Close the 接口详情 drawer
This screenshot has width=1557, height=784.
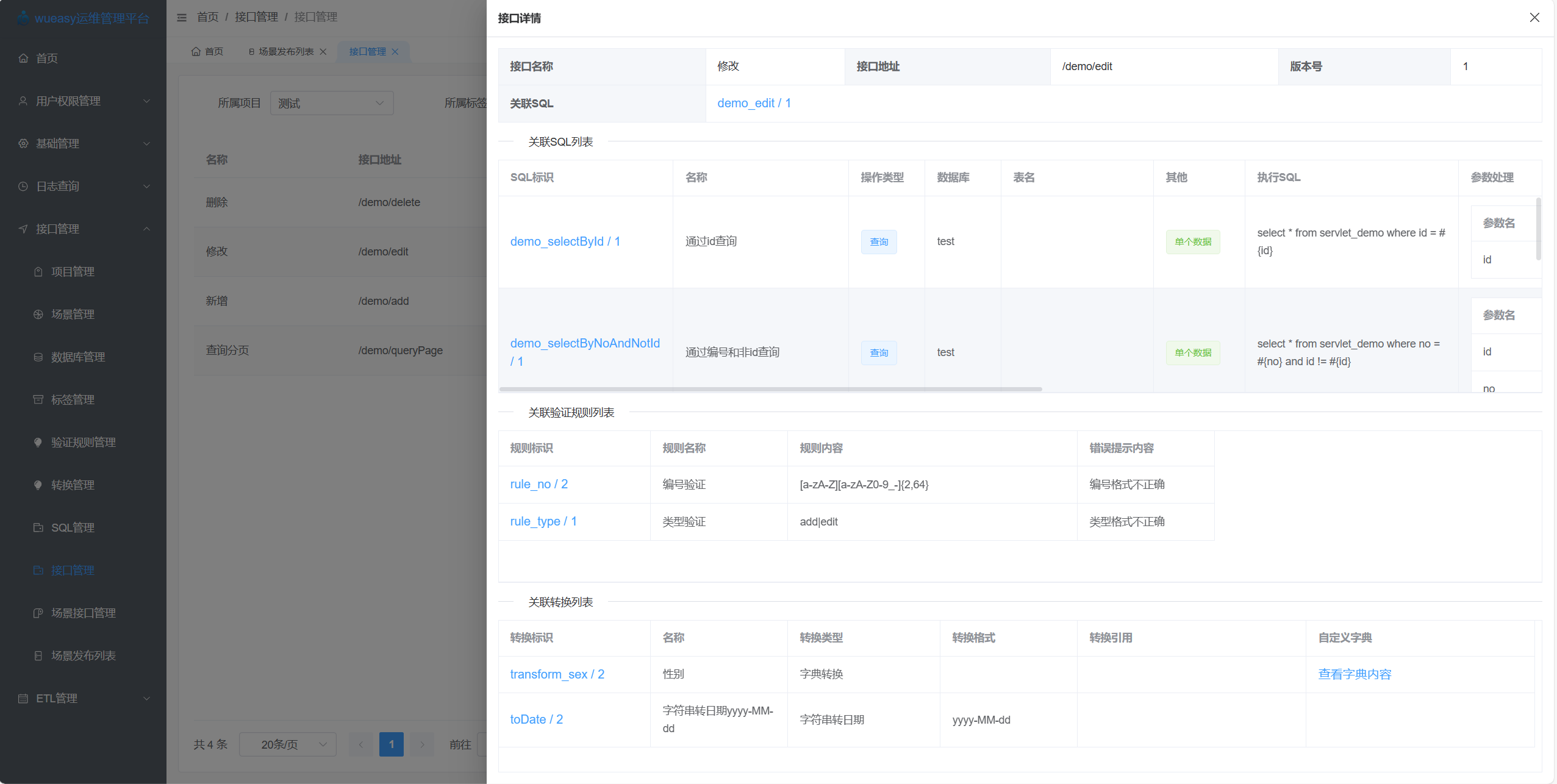point(1534,18)
